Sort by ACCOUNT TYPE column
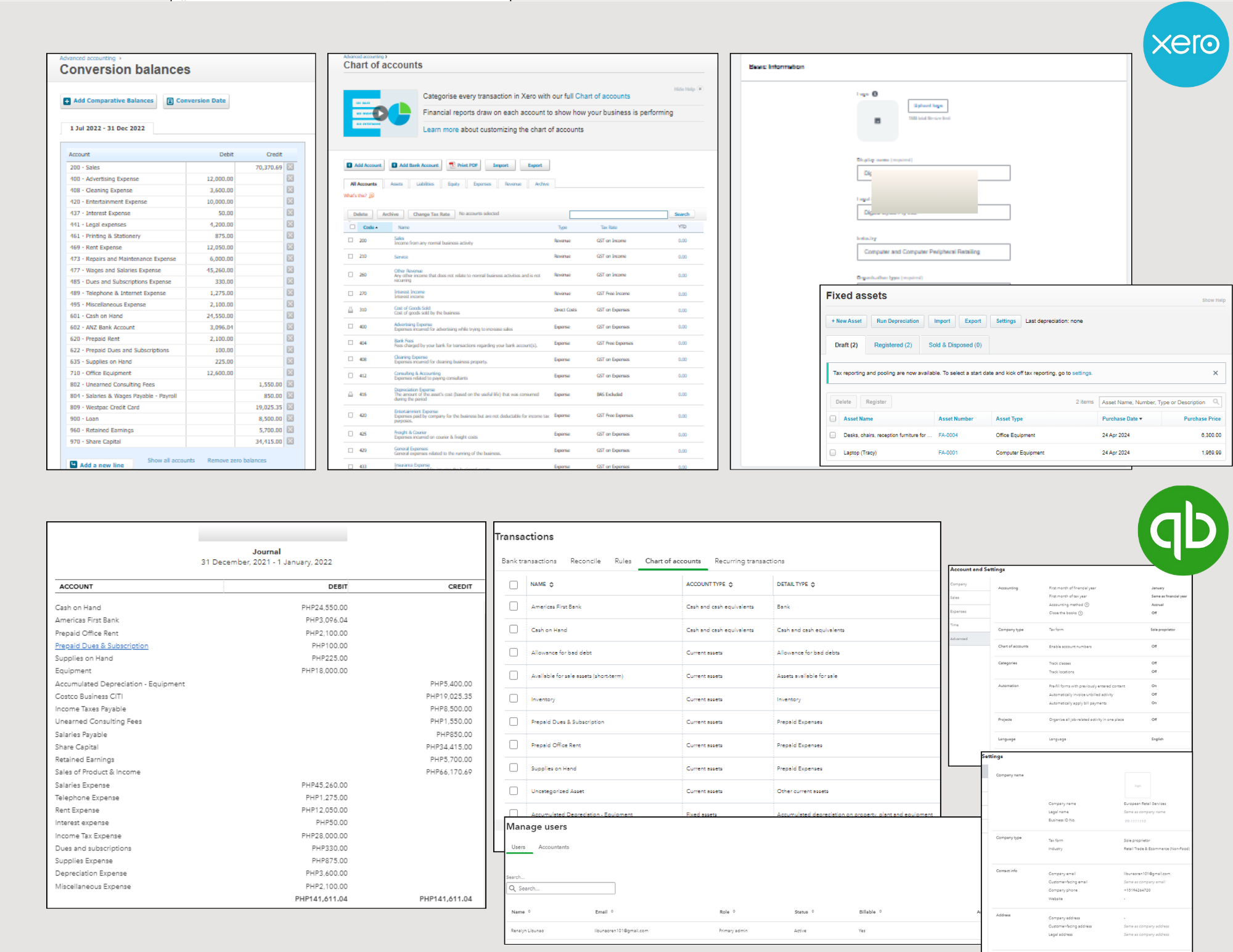 click(x=710, y=584)
